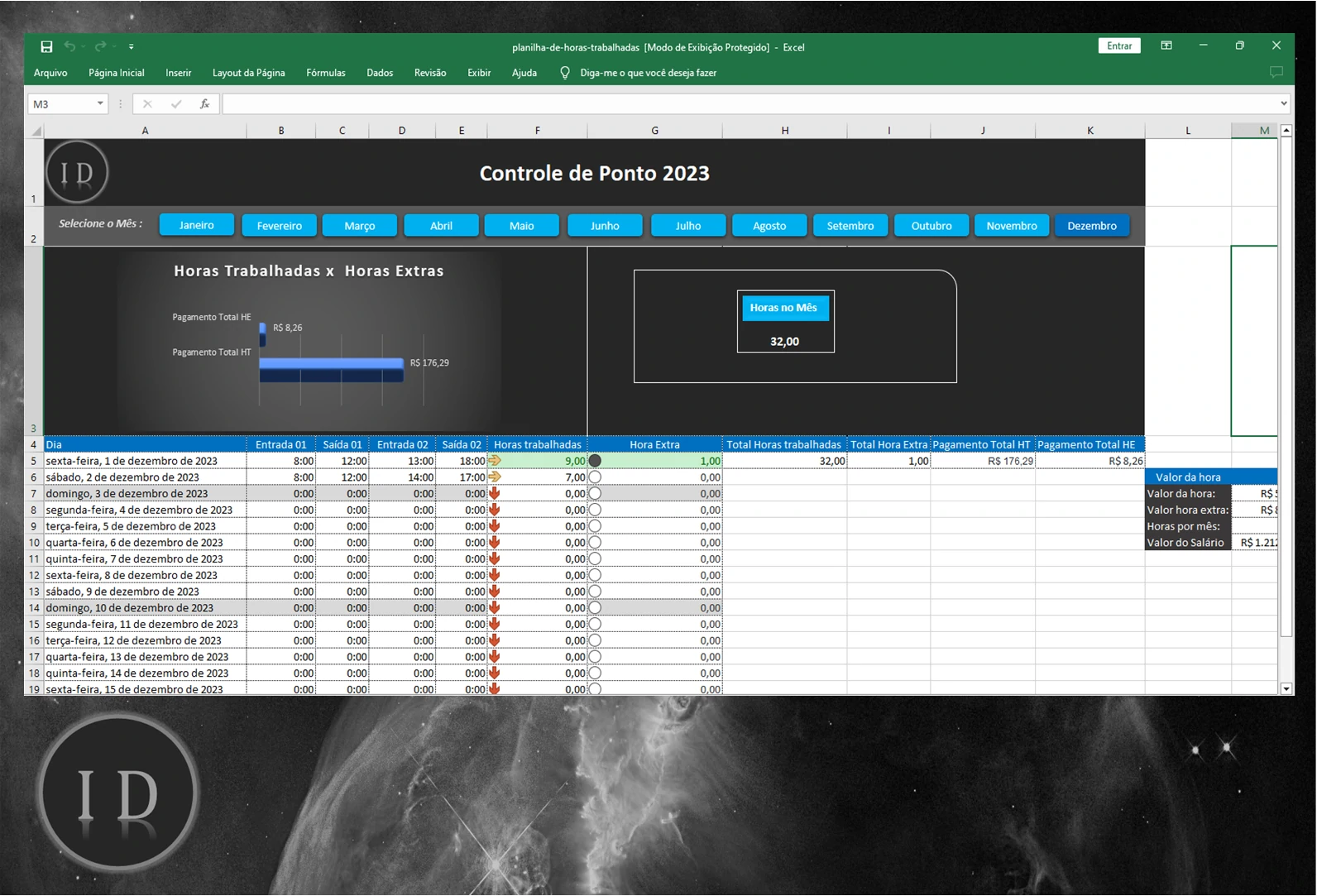Image resolution: width=1317 pixels, height=896 pixels.
Task: Click the Redo arrow icon
Action: [100, 47]
